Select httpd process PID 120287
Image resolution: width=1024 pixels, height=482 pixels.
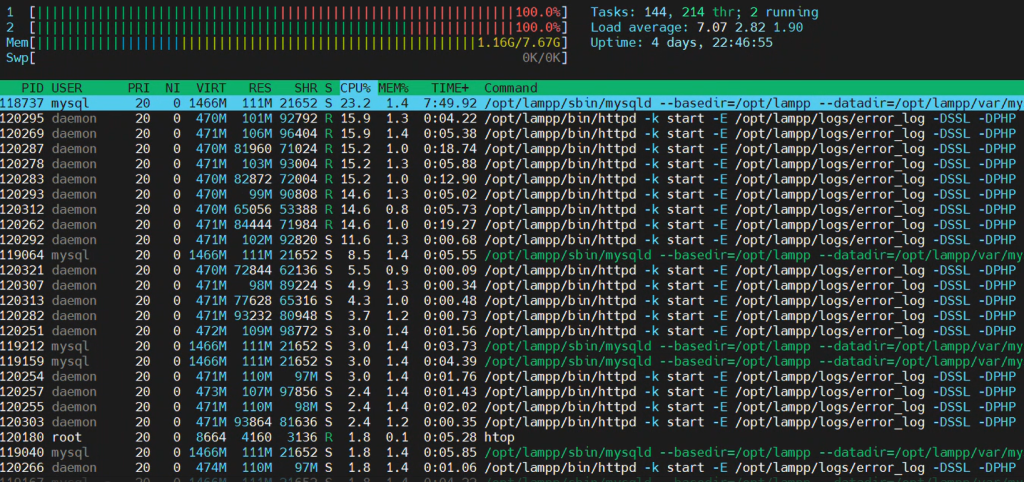512,148
